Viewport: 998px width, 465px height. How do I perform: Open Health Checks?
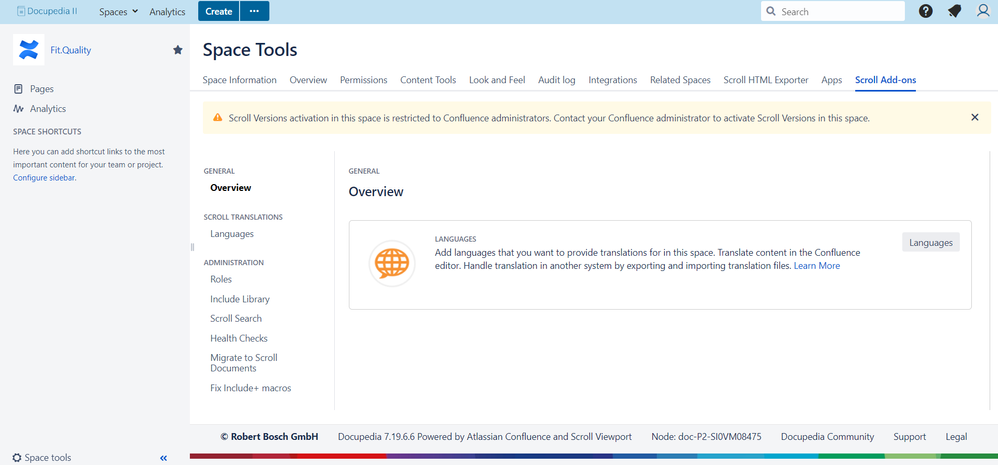[239, 338]
